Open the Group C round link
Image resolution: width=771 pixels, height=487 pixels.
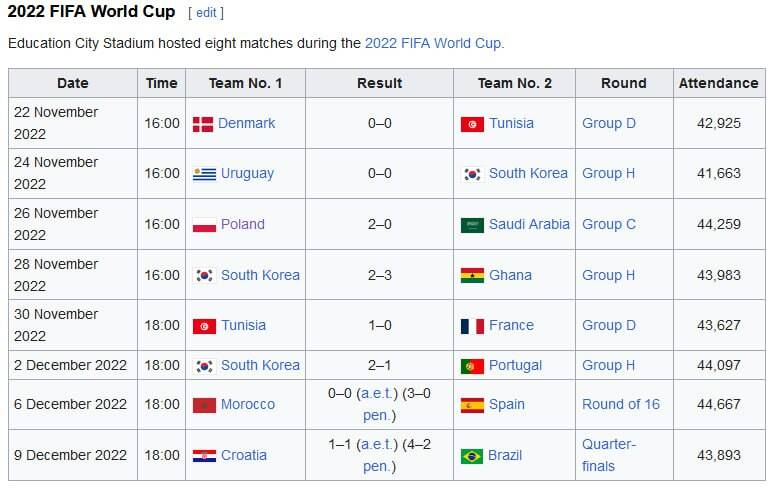point(609,224)
